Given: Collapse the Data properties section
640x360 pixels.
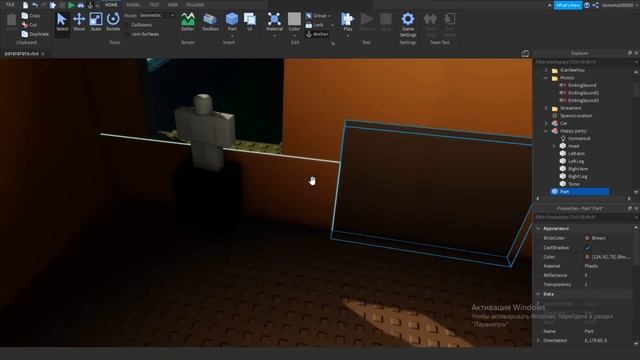Looking at the screenshot, I should coord(538,294).
